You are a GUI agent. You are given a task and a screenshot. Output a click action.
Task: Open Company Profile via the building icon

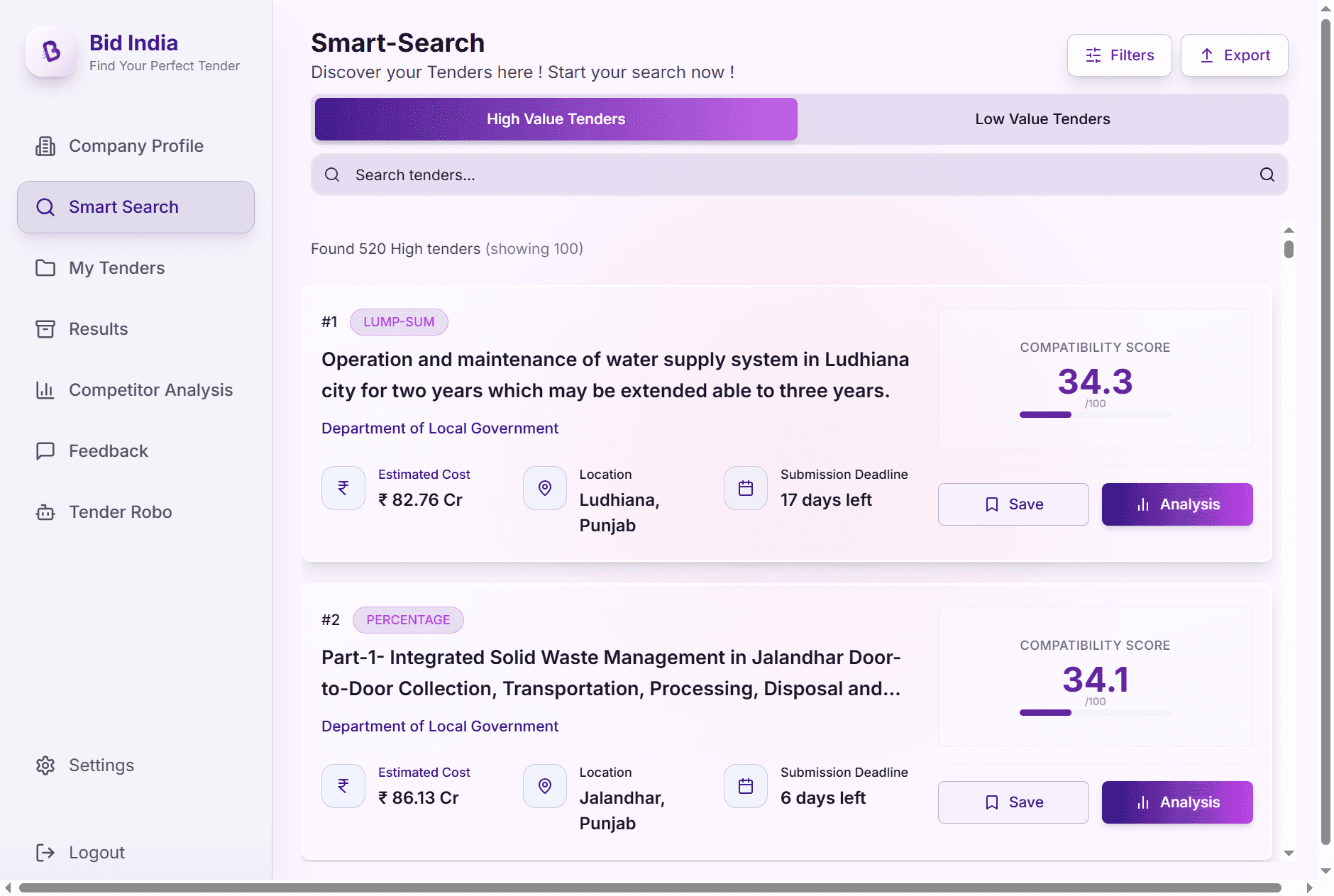point(45,146)
